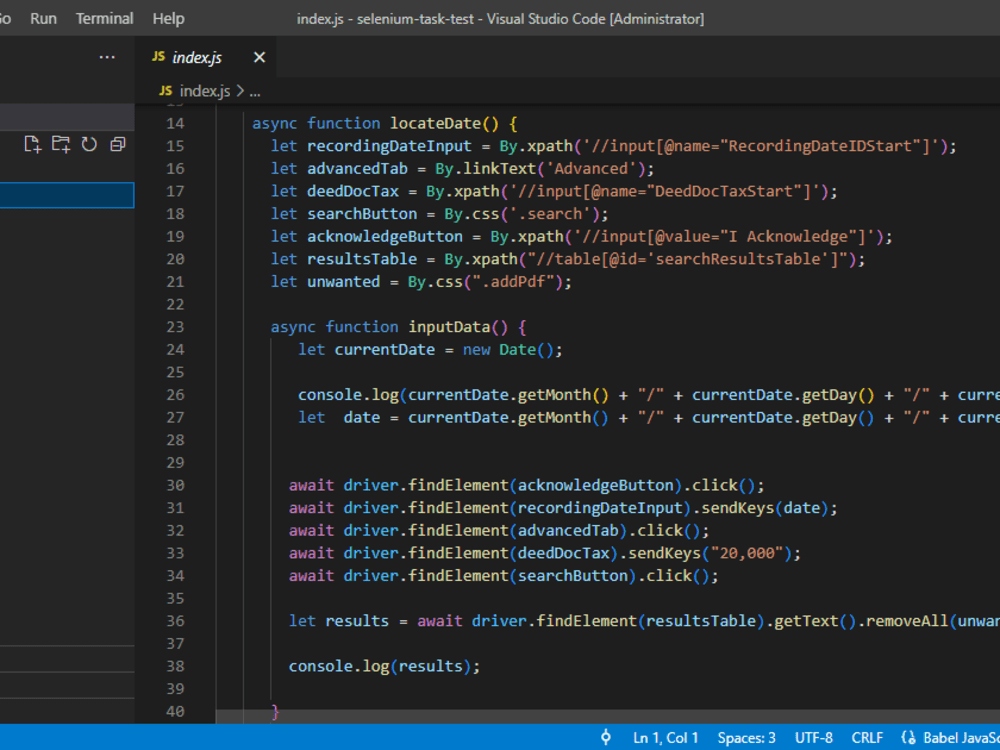Click the circular status icon beside the line indicator
The image size is (1000, 750).
pyautogui.click(x=607, y=737)
